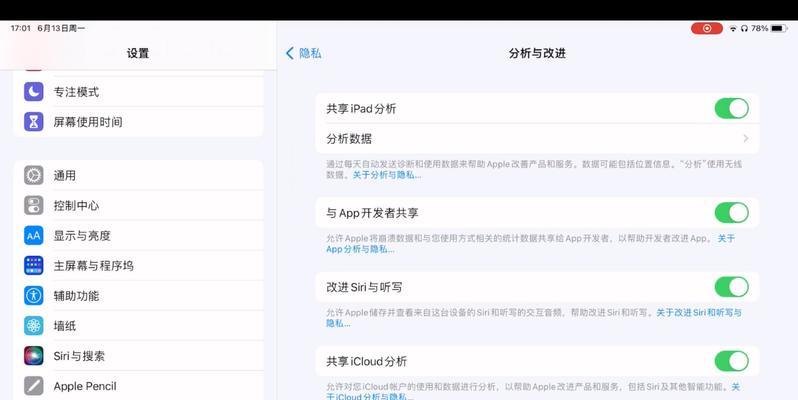
Task: Open 屏幕使用时间 settings
Action: pos(138,122)
